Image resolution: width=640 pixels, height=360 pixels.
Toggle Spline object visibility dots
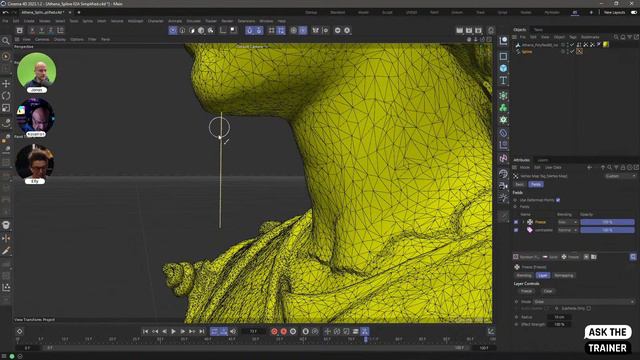pos(567,51)
